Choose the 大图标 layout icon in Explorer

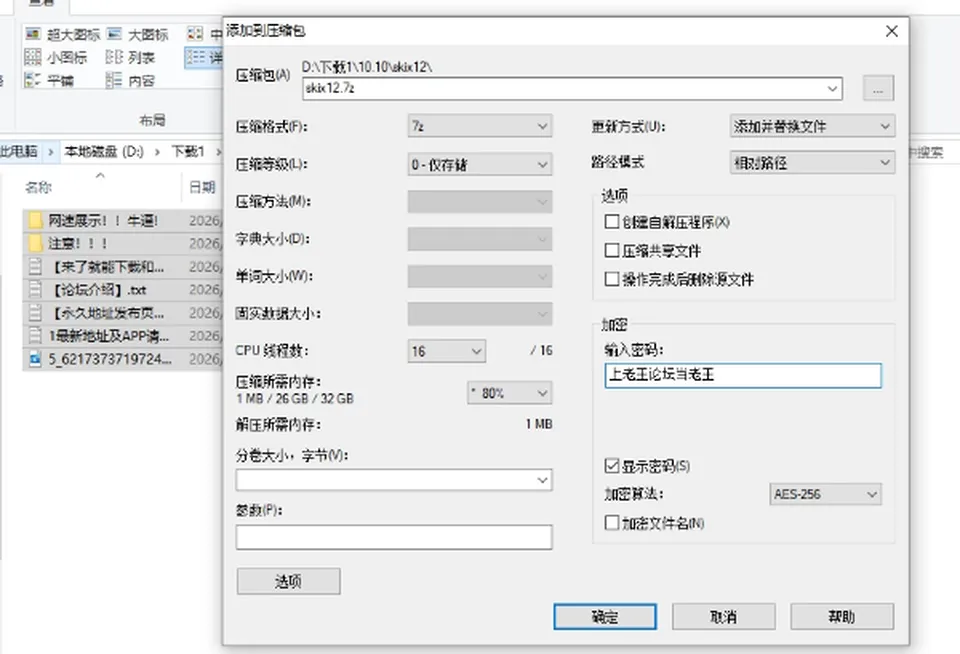click(x=114, y=34)
